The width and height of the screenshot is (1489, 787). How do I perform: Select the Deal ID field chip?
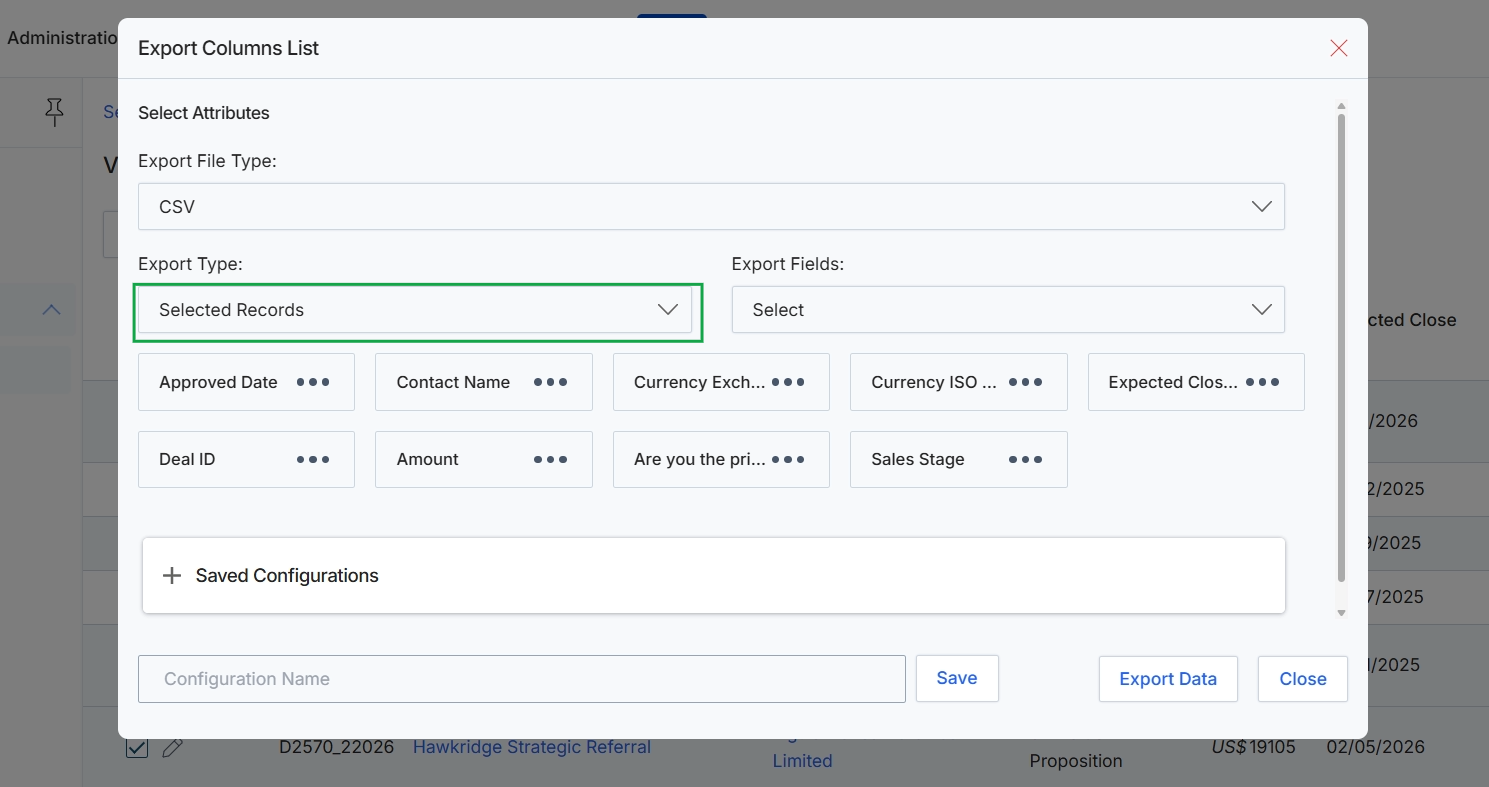[246, 459]
